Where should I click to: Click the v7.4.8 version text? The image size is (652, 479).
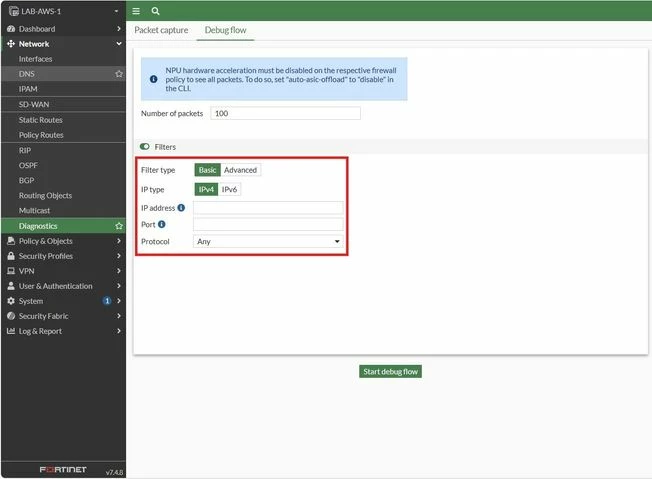tap(114, 472)
